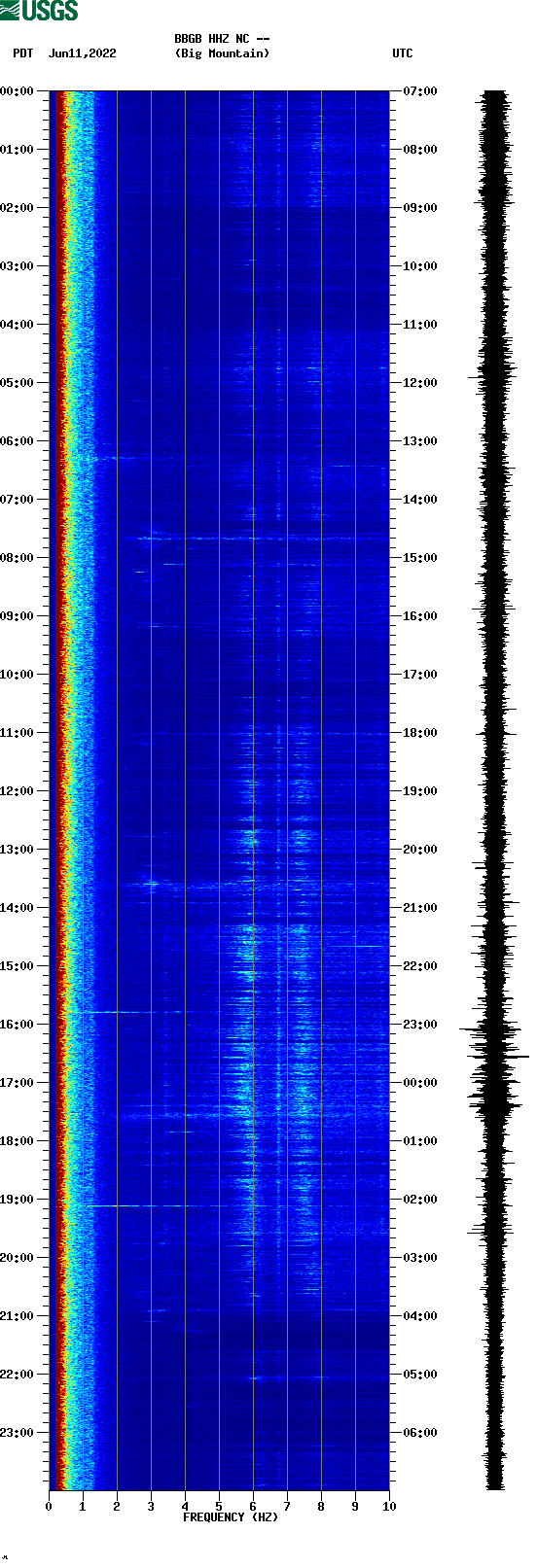Click the UTC '18:00' time label
Viewport: 537px width, 1568px height.
(420, 733)
